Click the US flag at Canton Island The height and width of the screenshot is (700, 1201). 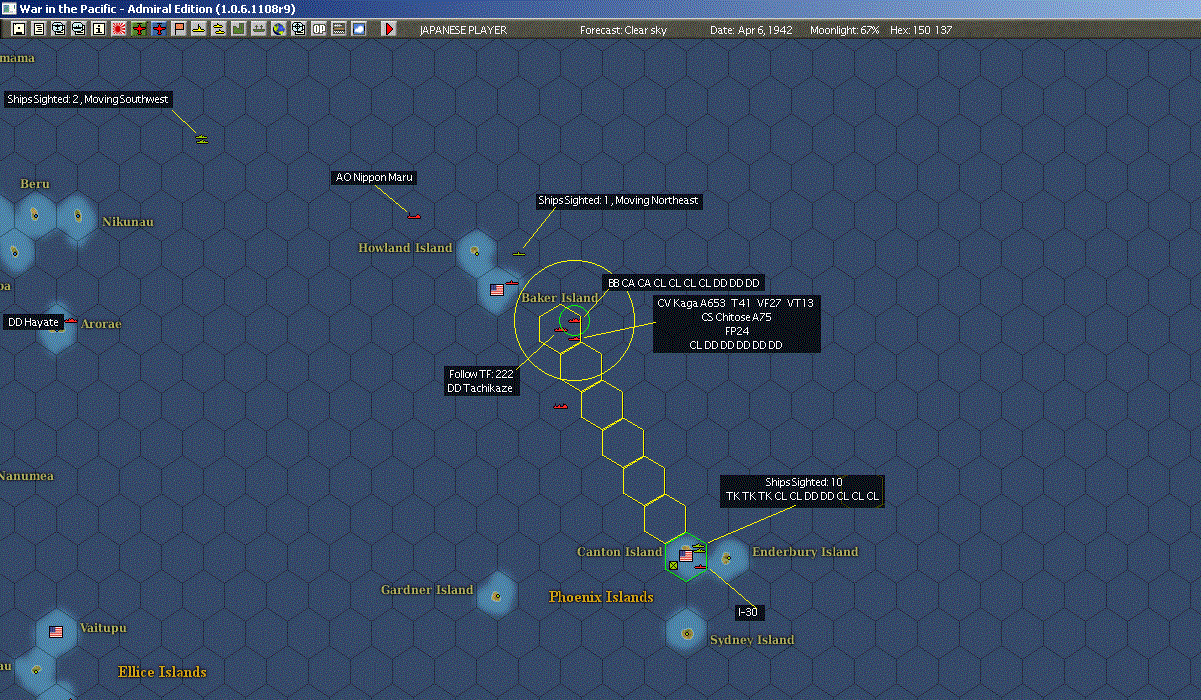[686, 555]
